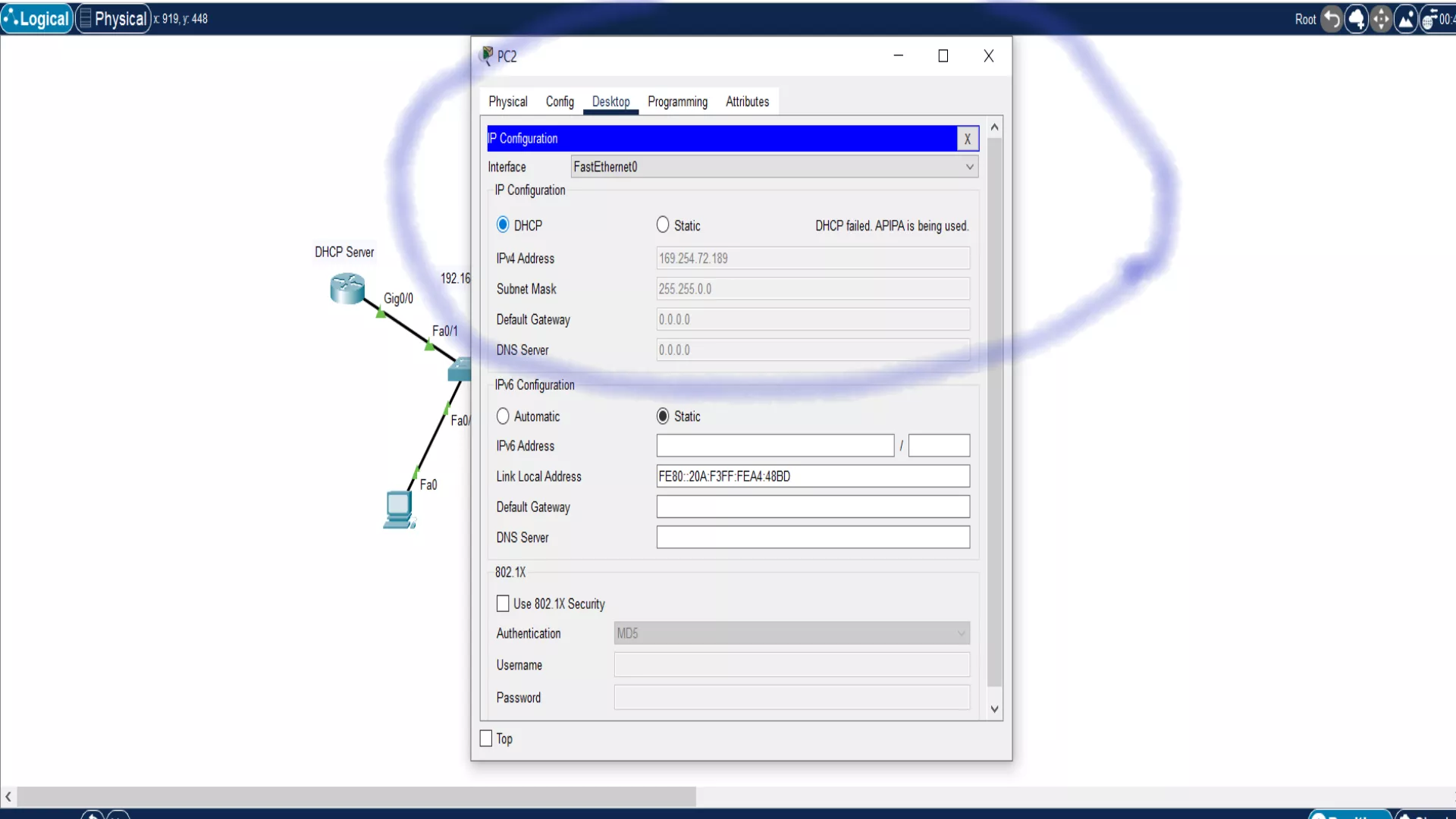
Task: Toggle the Top checkbox
Action: [x=486, y=739]
